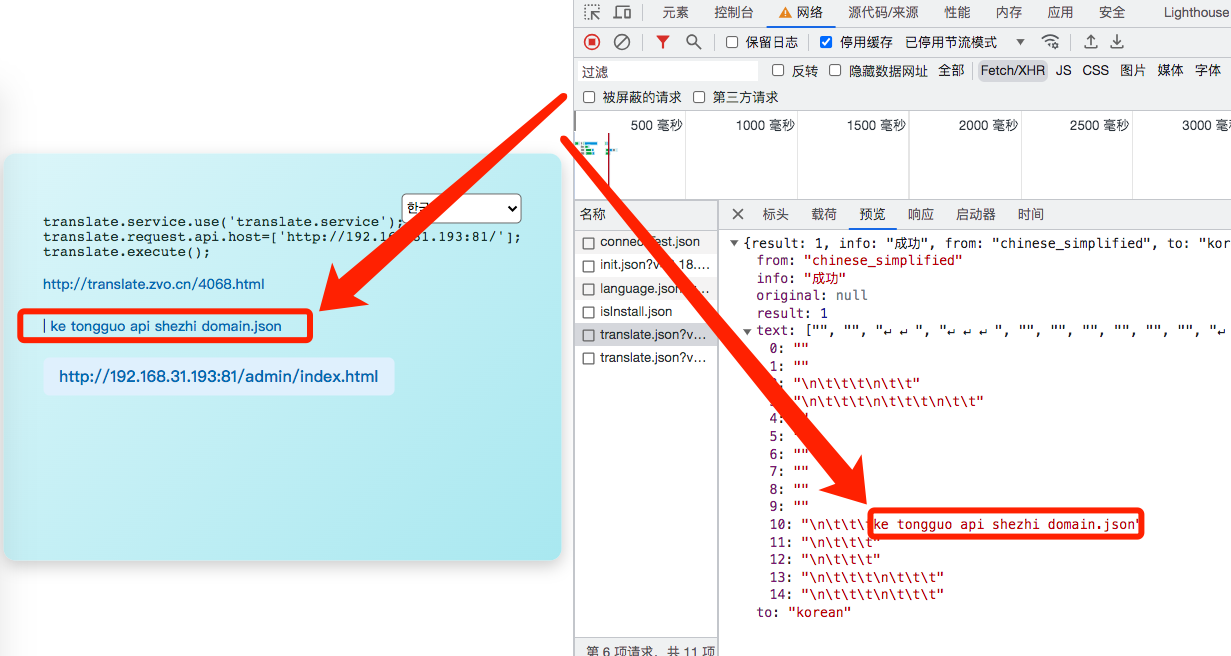Open the 控制台 panel tab
Screen dimensions: 1231x656
734,12
